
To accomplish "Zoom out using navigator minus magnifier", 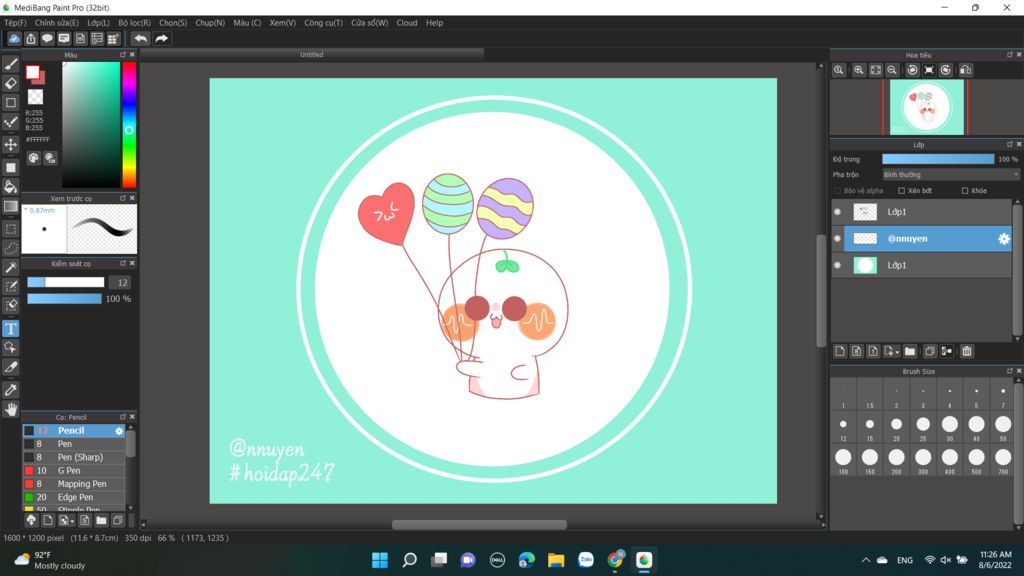I will 892,70.
